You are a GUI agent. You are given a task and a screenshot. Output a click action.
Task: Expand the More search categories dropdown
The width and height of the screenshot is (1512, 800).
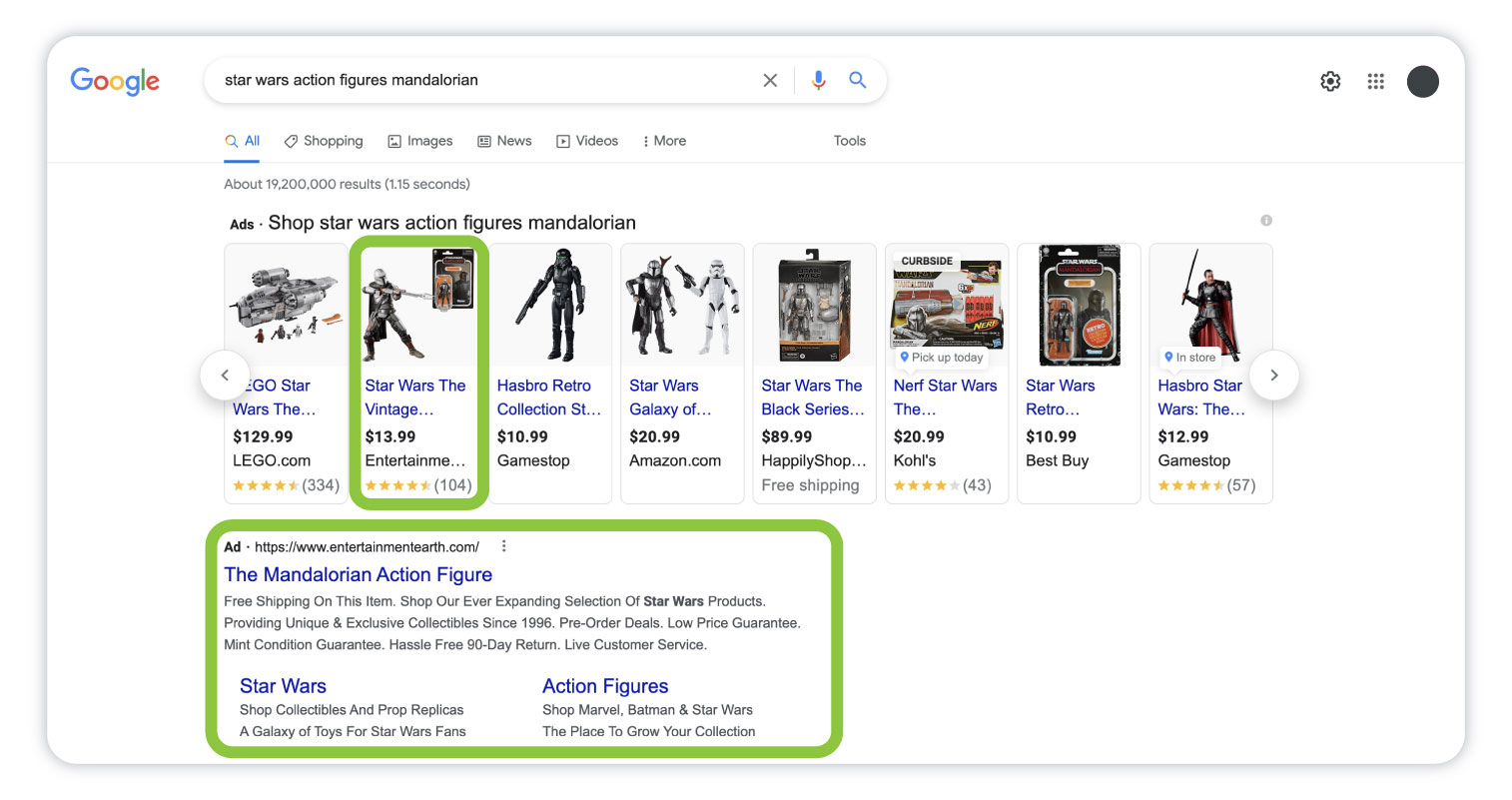(x=663, y=141)
